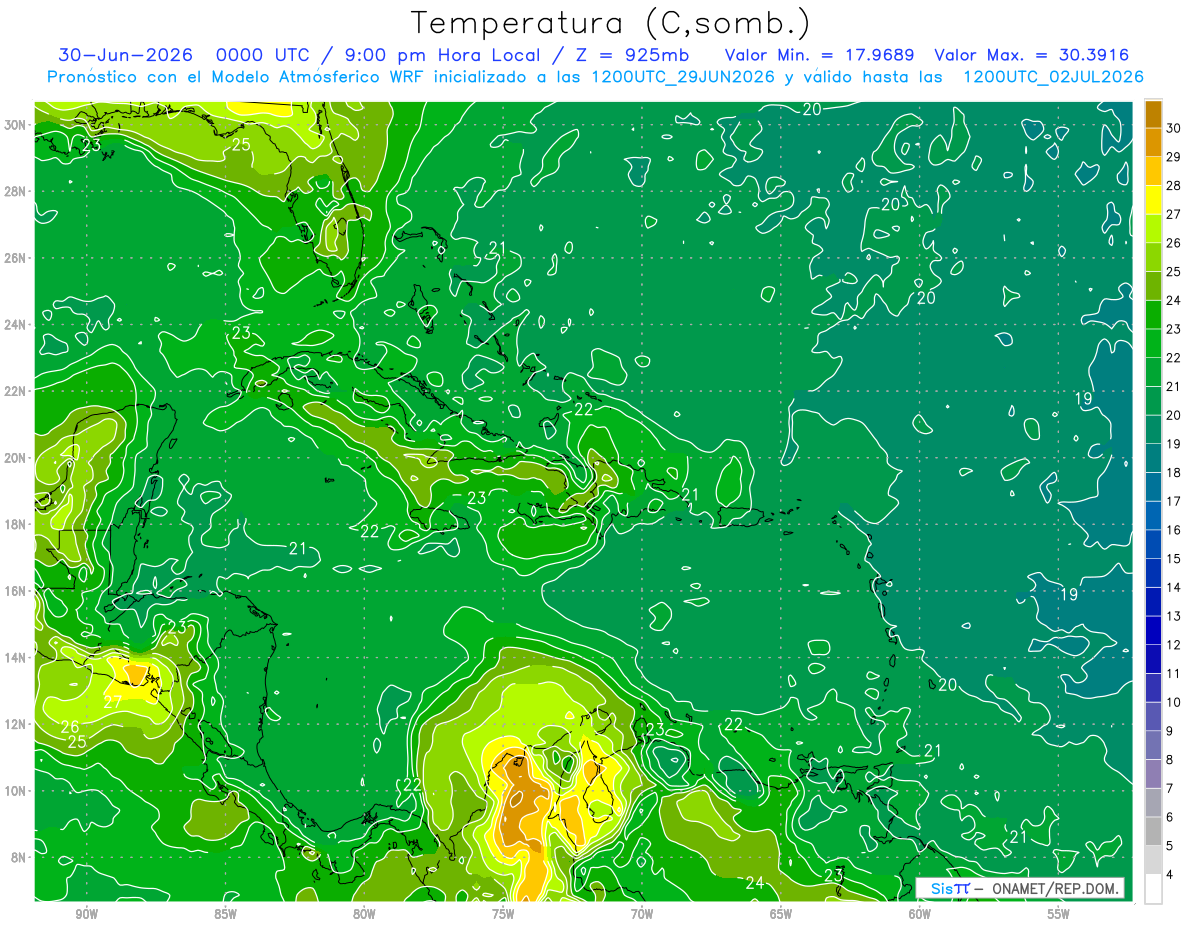The height and width of the screenshot is (927, 1200).
Task: Click the '22N' latitude axis label
Action: [16, 391]
